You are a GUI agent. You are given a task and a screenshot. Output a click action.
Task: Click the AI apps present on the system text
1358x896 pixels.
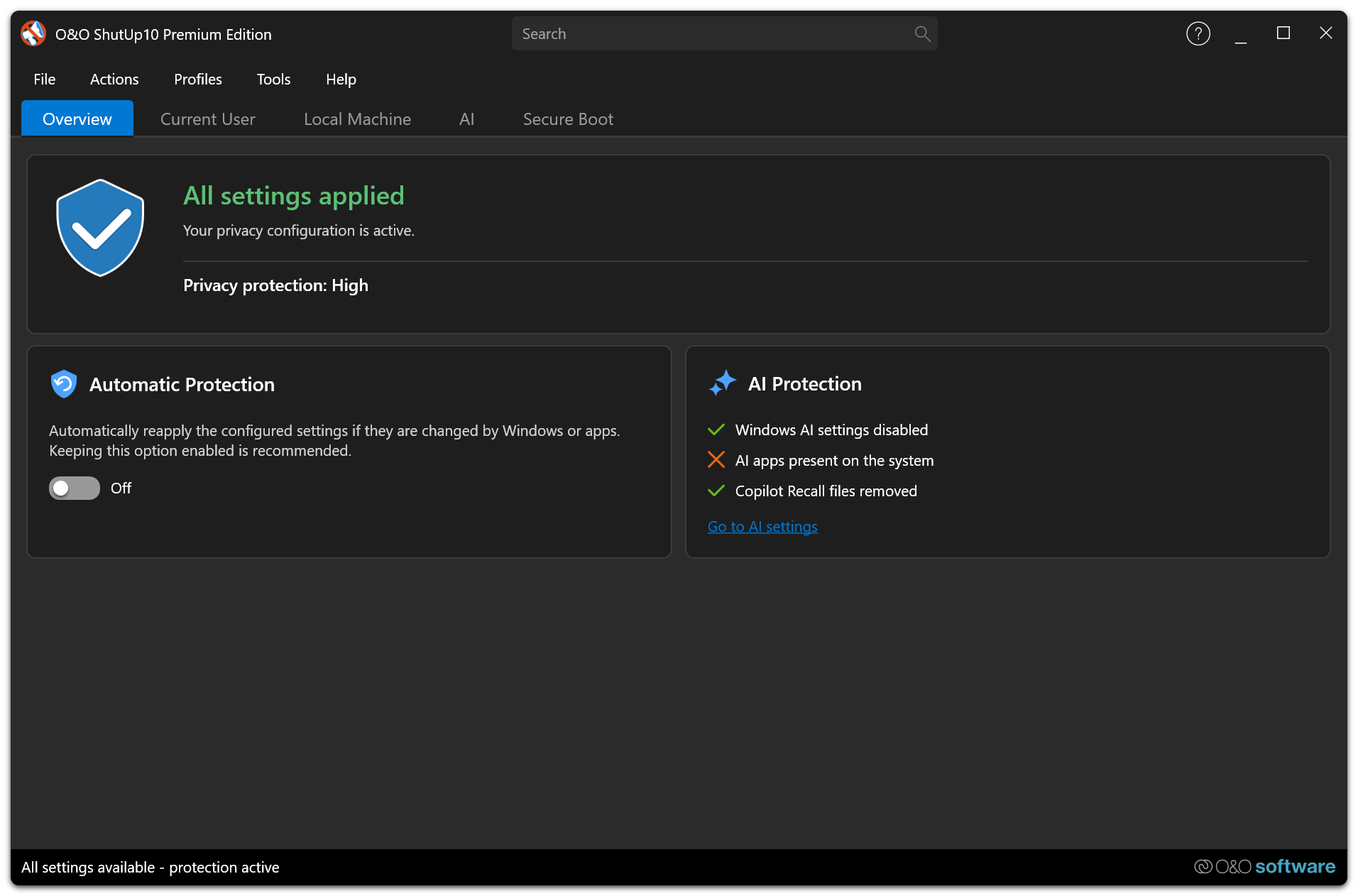click(x=834, y=460)
